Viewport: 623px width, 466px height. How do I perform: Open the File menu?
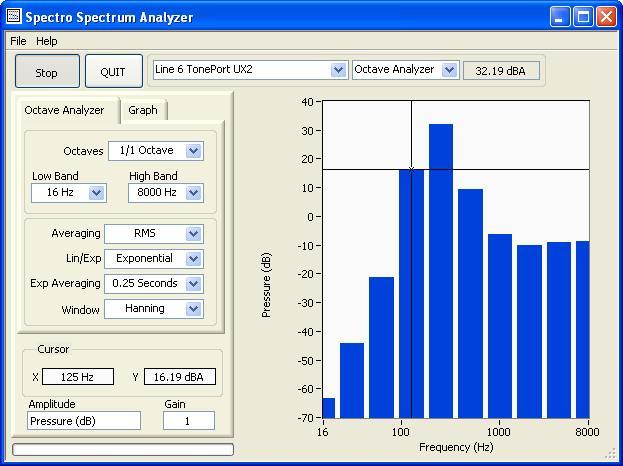[18, 41]
